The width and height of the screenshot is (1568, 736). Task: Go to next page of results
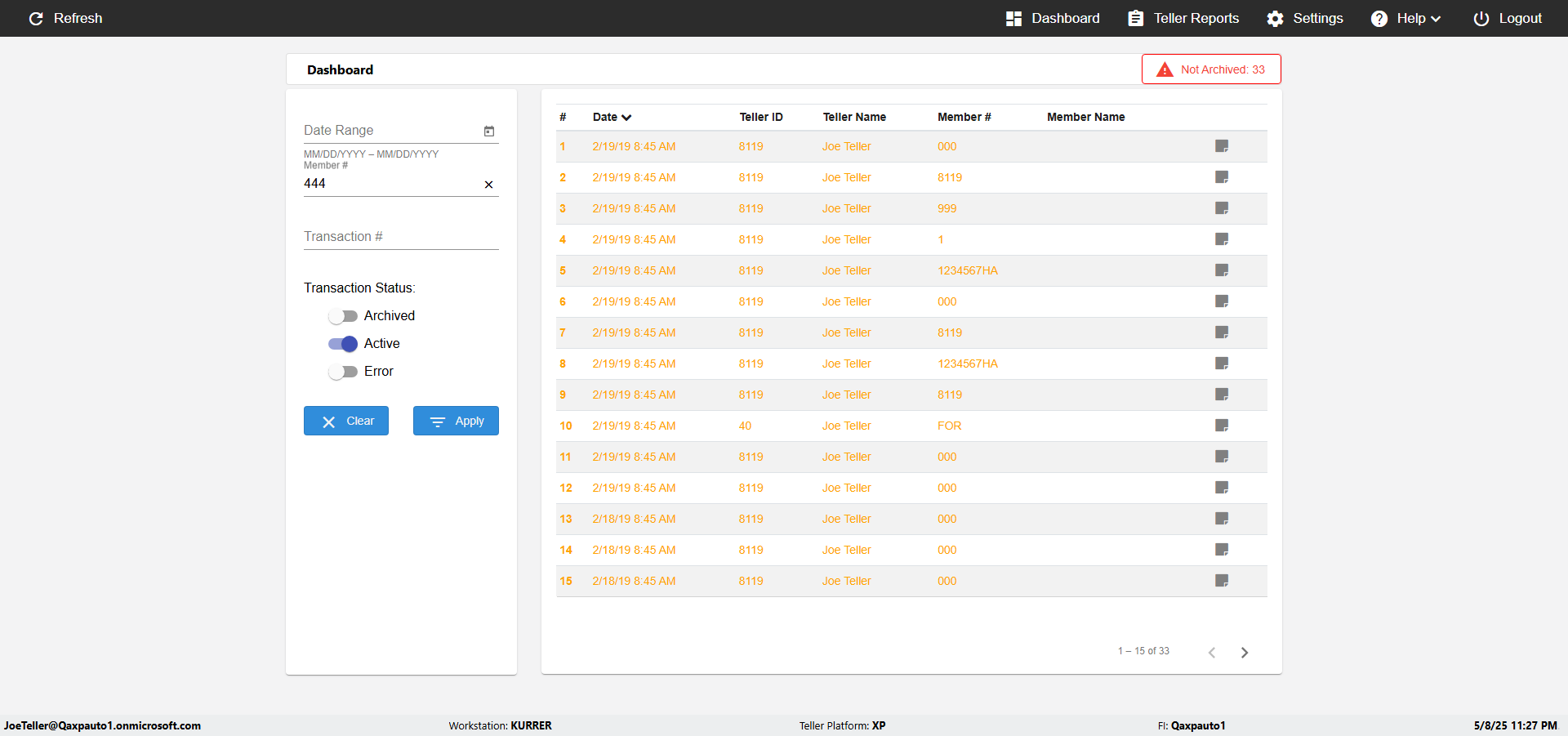click(x=1245, y=652)
